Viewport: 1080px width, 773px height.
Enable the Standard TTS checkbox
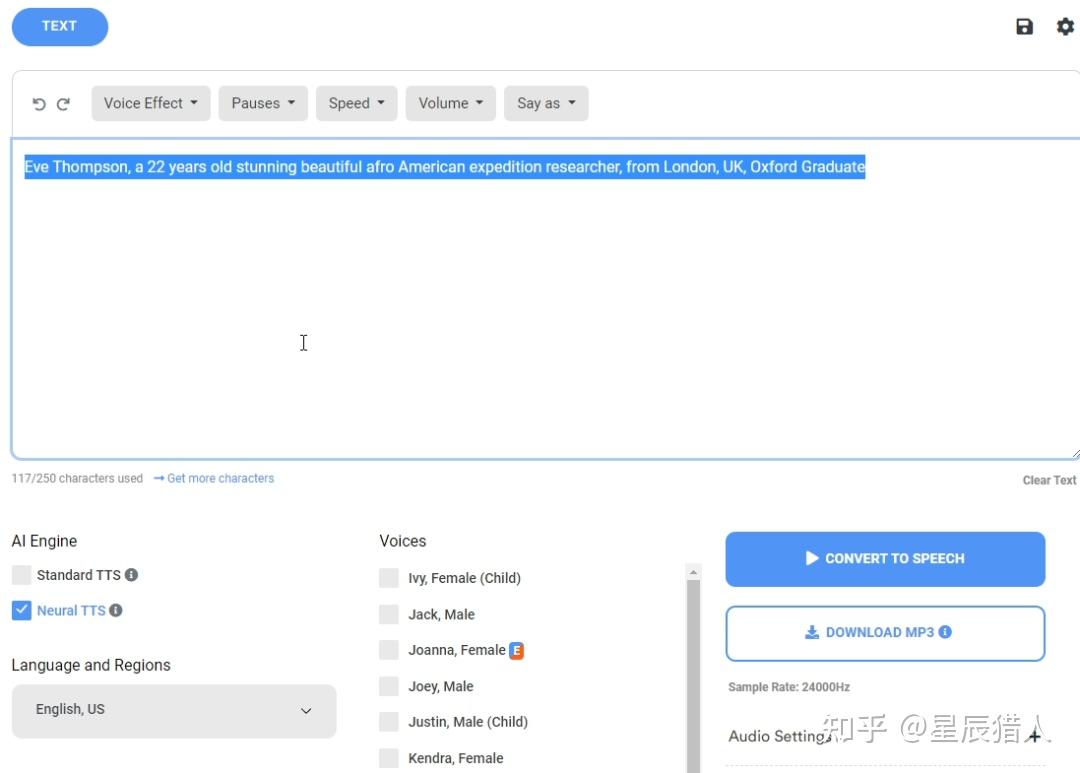pyautogui.click(x=21, y=575)
